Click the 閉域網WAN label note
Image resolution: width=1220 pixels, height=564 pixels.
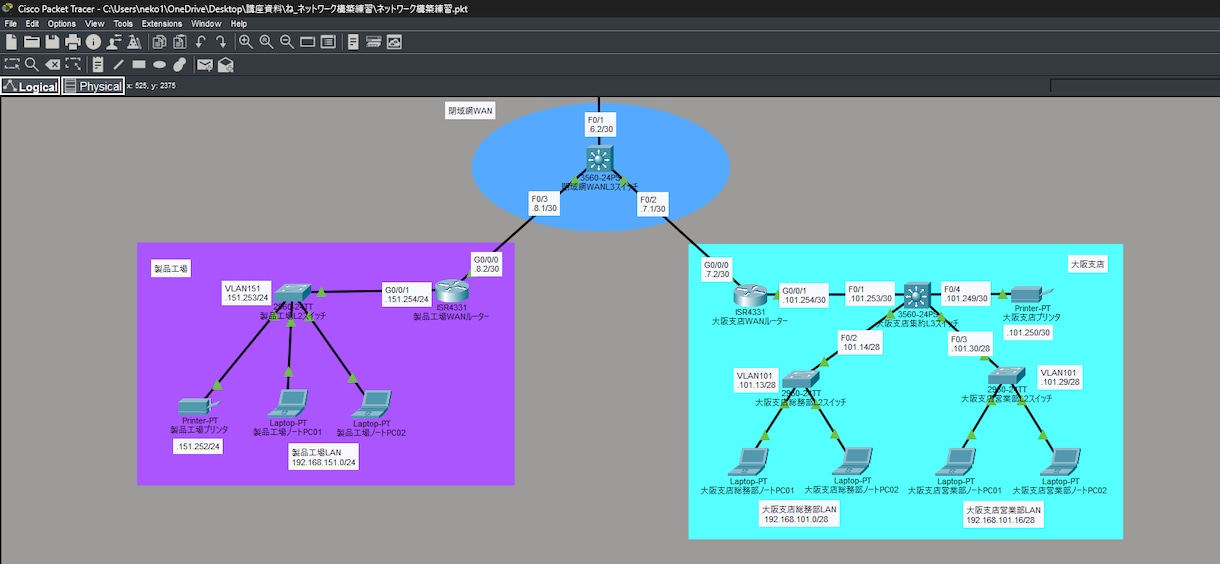pos(472,110)
